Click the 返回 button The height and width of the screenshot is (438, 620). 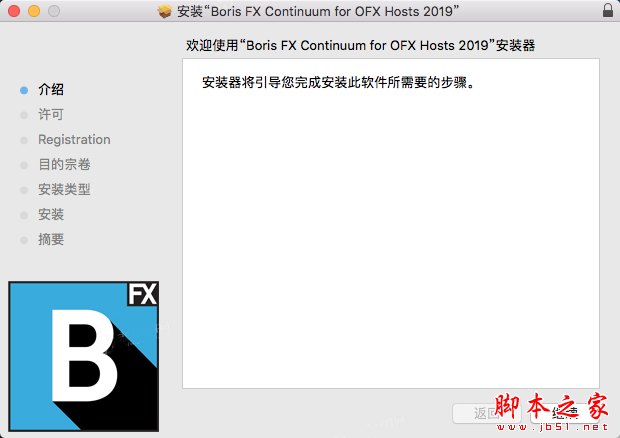point(487,413)
